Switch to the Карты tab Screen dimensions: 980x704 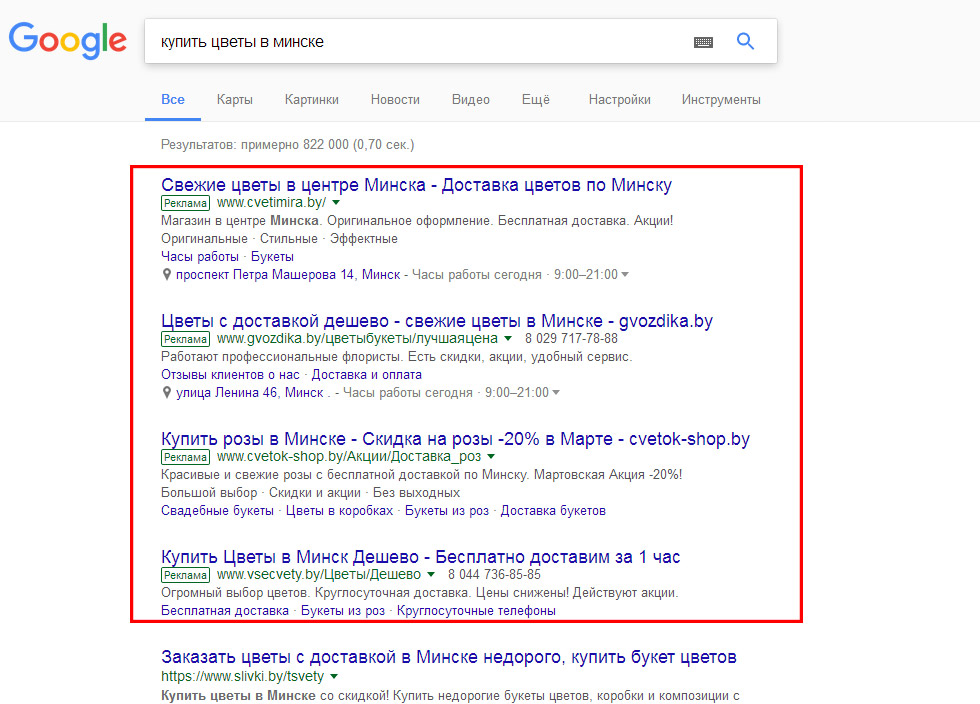234,100
